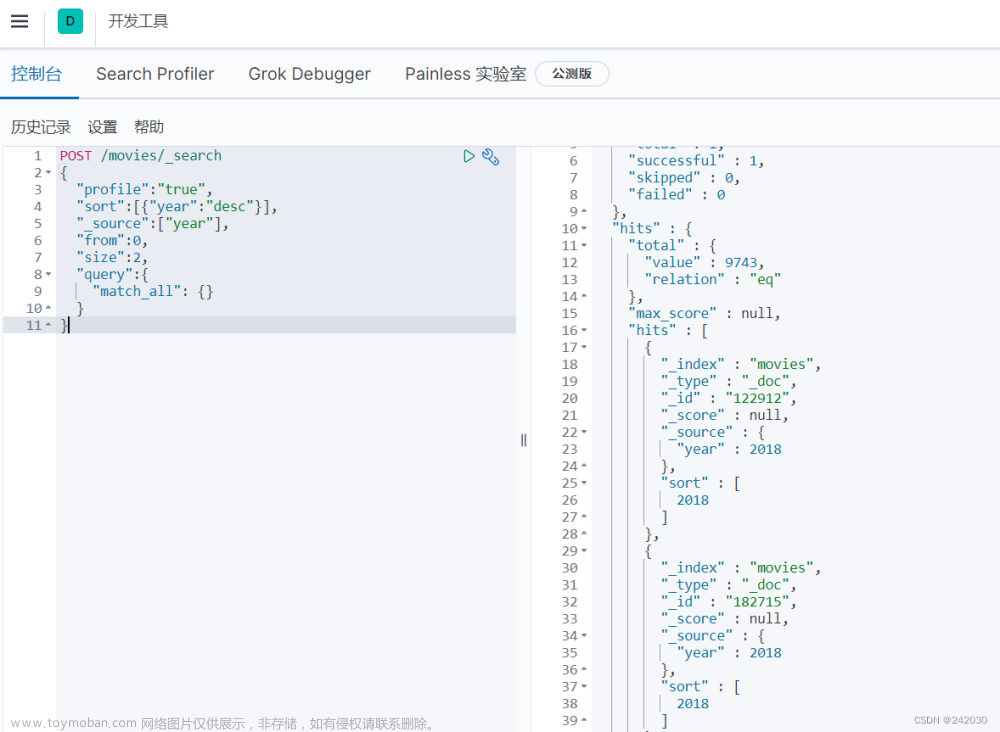Open the Painless 实验室 tab
This screenshot has height=732, width=1000.
[466, 74]
